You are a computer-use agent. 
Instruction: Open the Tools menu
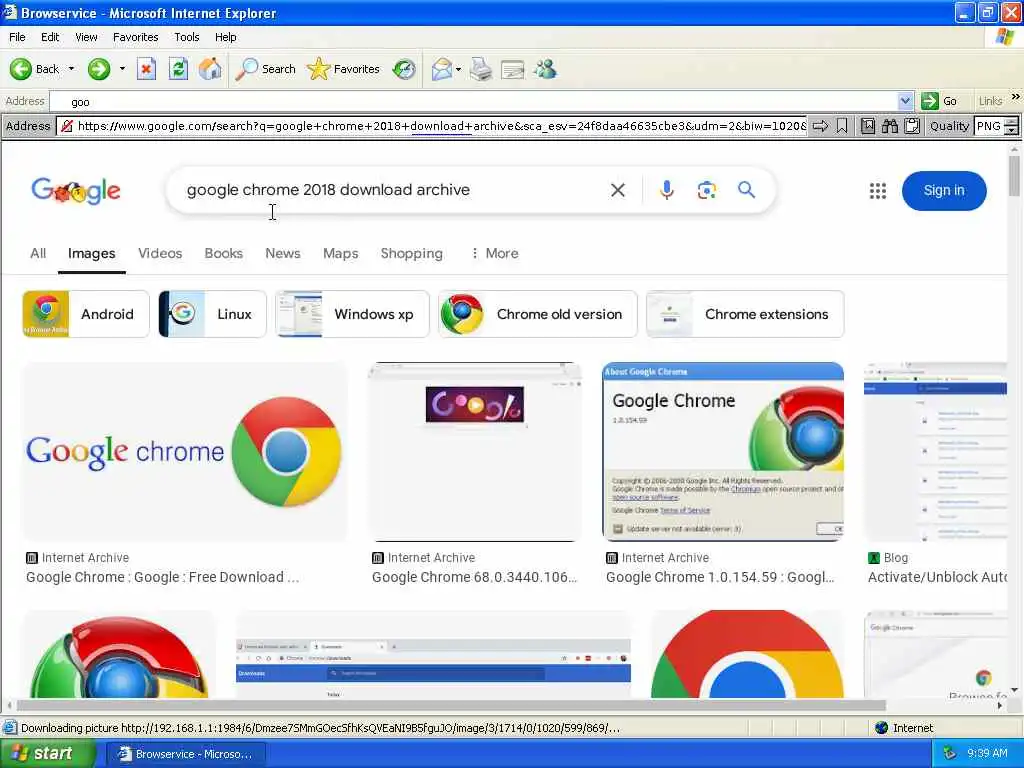click(x=186, y=37)
